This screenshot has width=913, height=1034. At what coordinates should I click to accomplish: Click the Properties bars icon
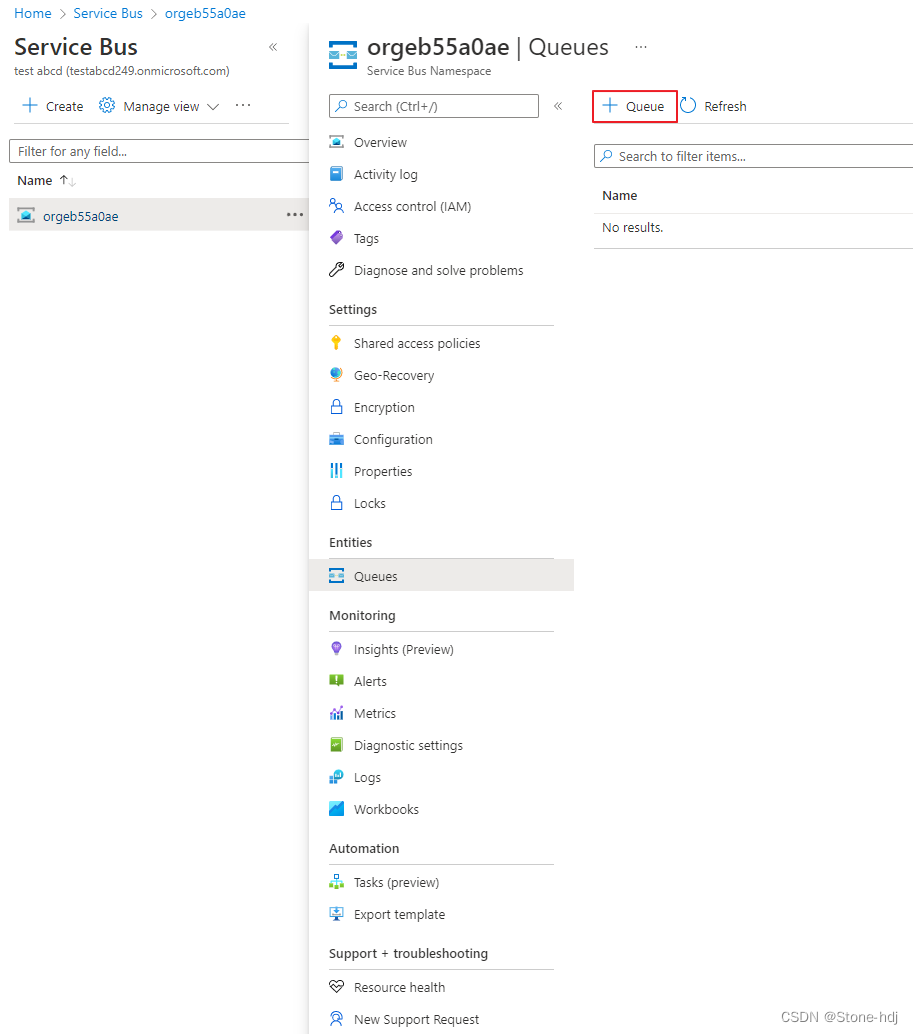coord(336,471)
